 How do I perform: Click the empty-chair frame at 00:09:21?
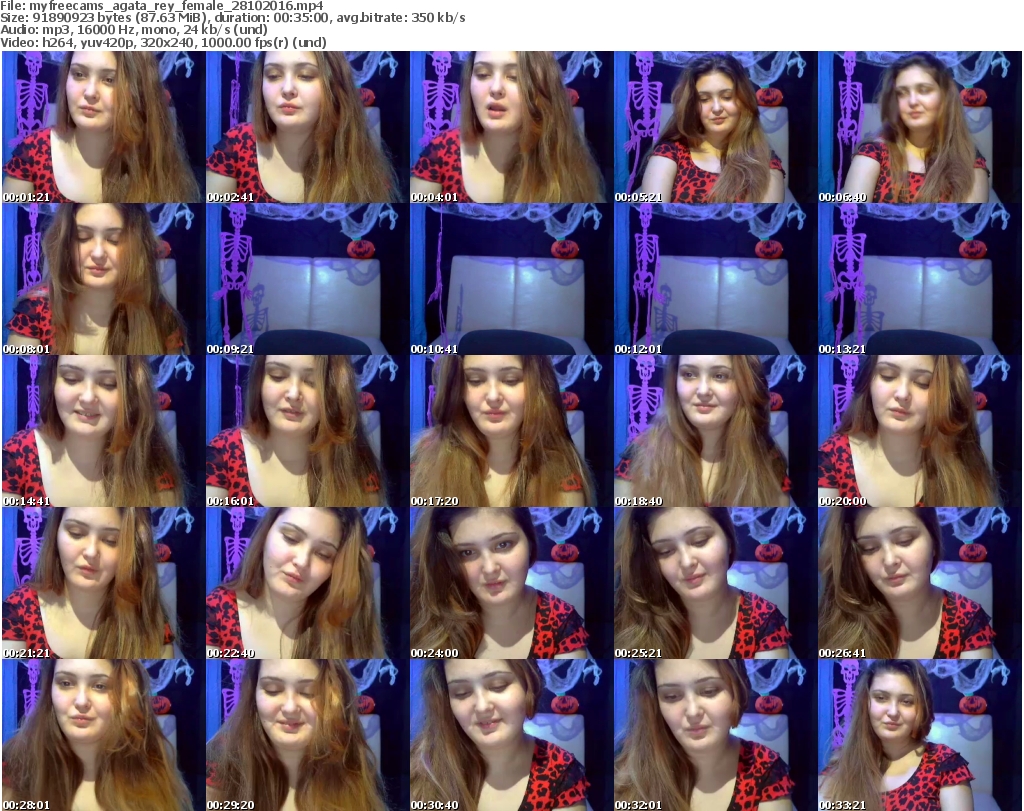(x=306, y=279)
